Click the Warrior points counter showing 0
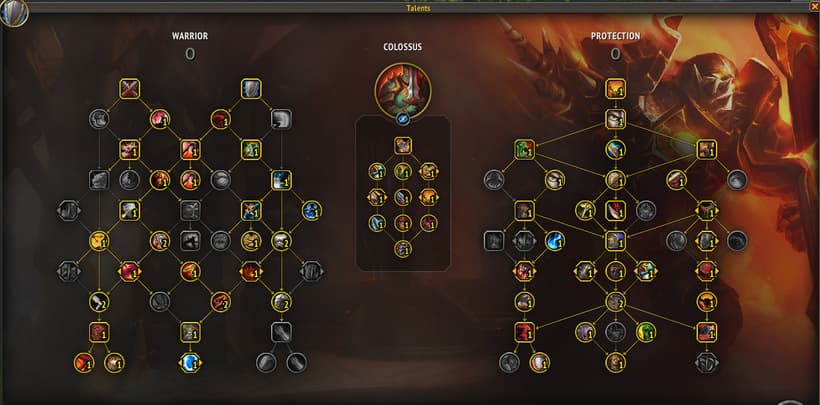This screenshot has width=820, height=405. [x=190, y=54]
